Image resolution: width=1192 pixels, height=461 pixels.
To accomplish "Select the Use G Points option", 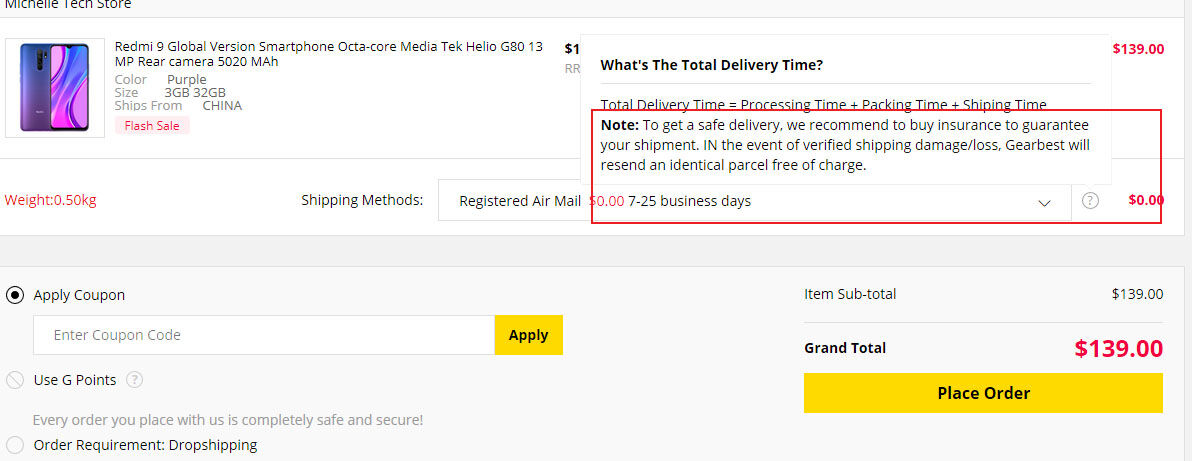I will coord(15,380).
